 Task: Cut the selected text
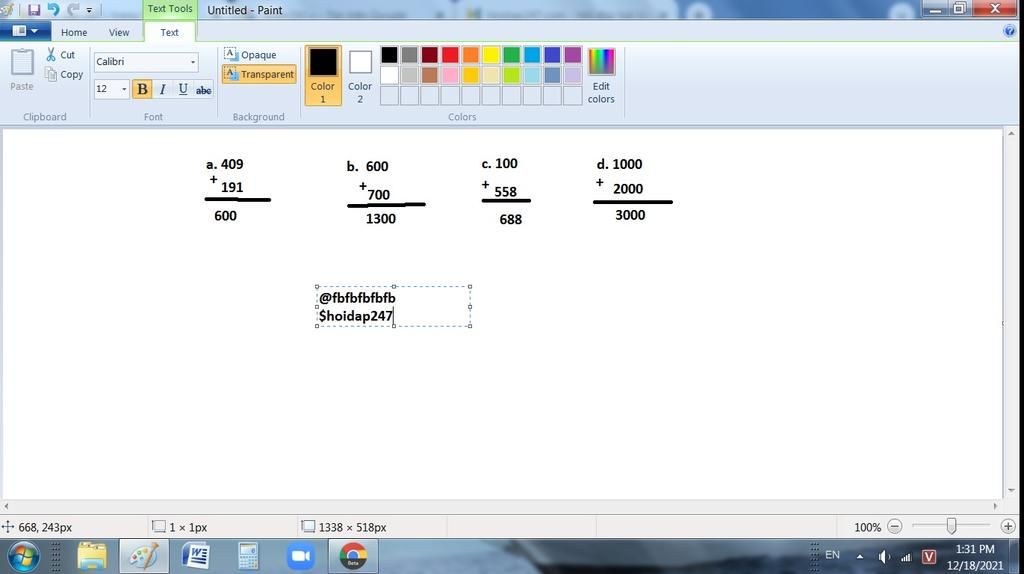click(60, 55)
